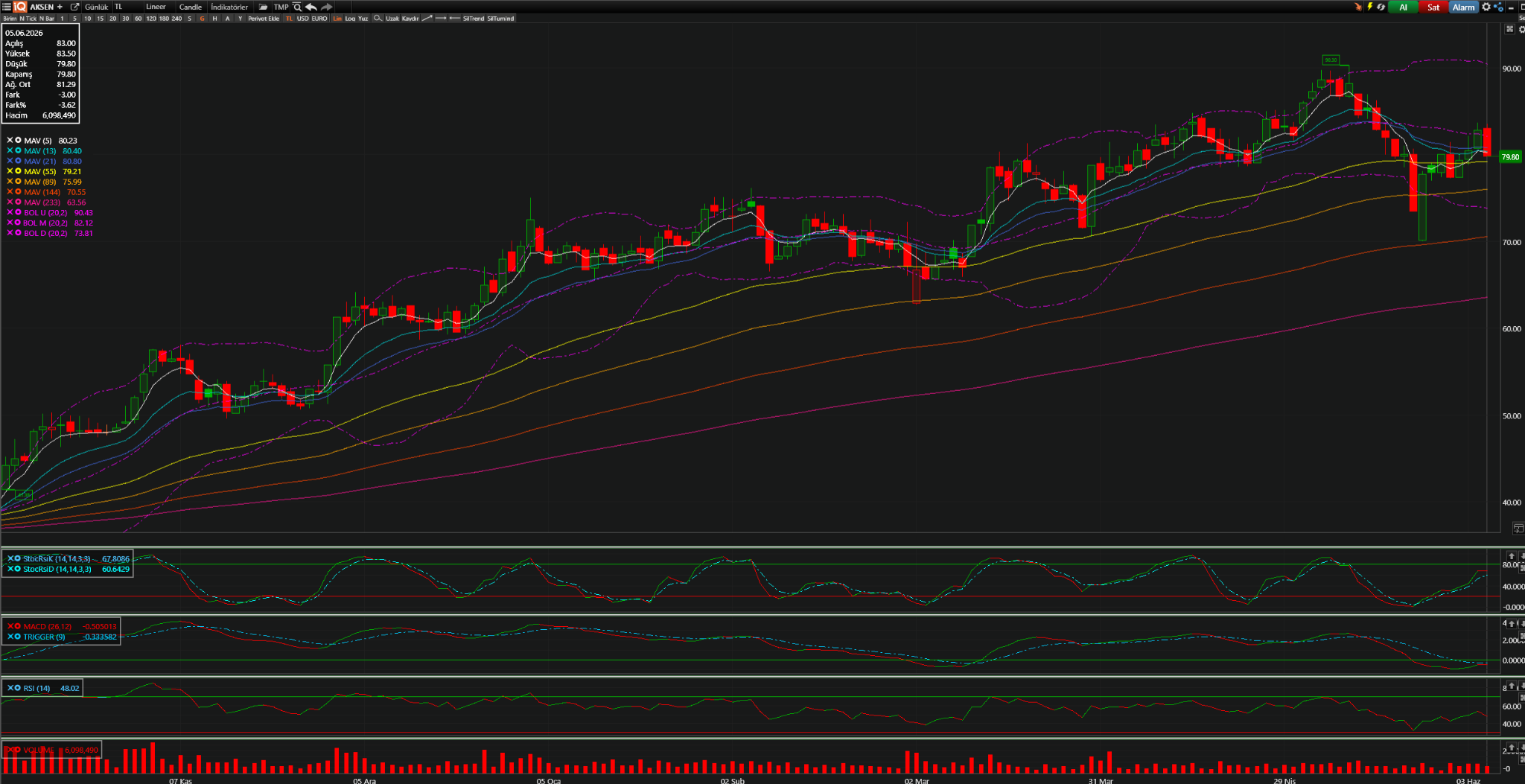Click the refresh sync icon
This screenshot has height=784, width=1525.
point(1381,7)
